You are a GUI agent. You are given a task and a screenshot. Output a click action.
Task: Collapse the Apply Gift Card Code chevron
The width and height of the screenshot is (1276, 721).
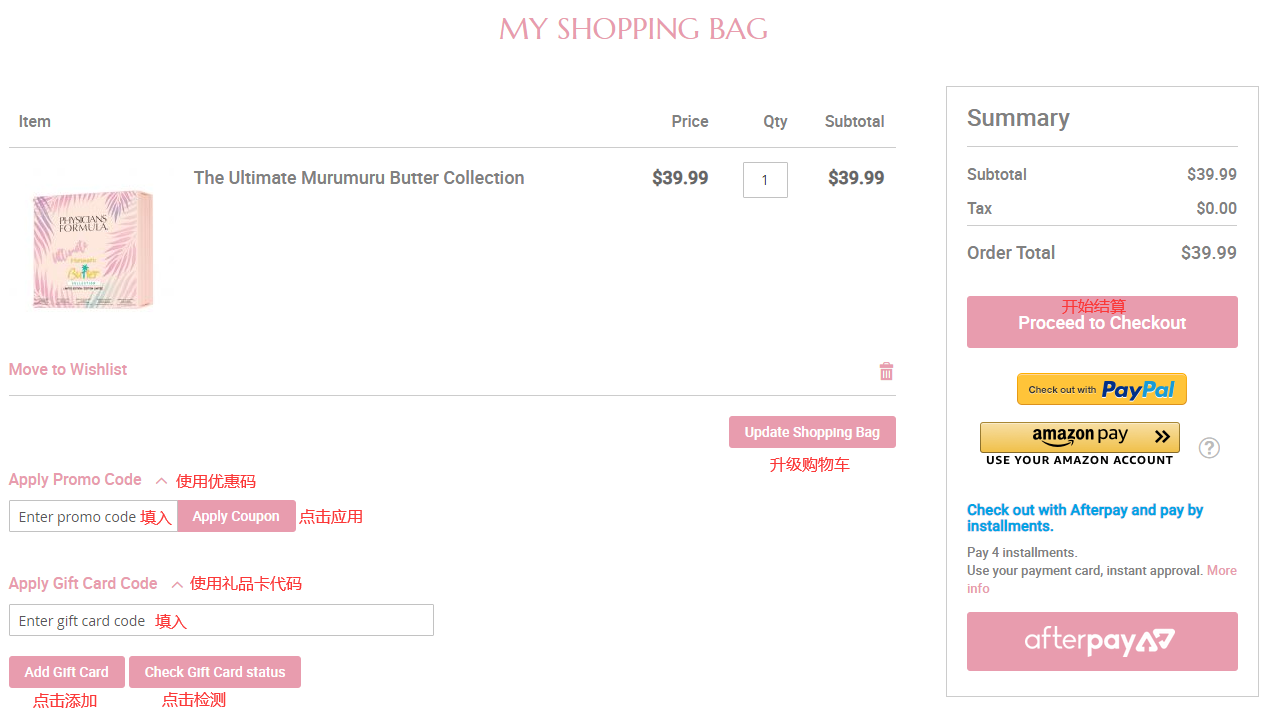[177, 584]
